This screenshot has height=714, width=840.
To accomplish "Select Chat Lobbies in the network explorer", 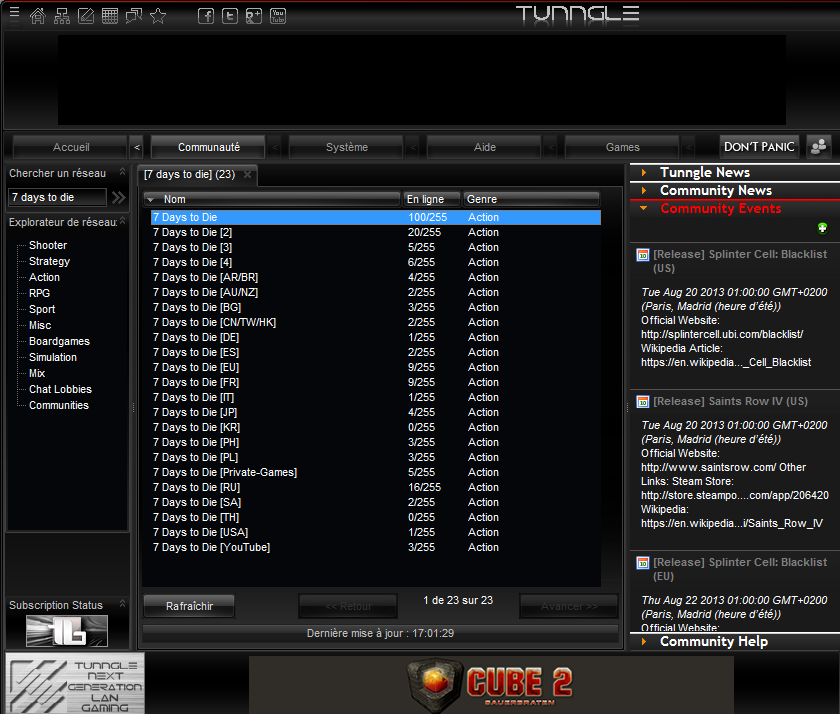I will point(60,389).
